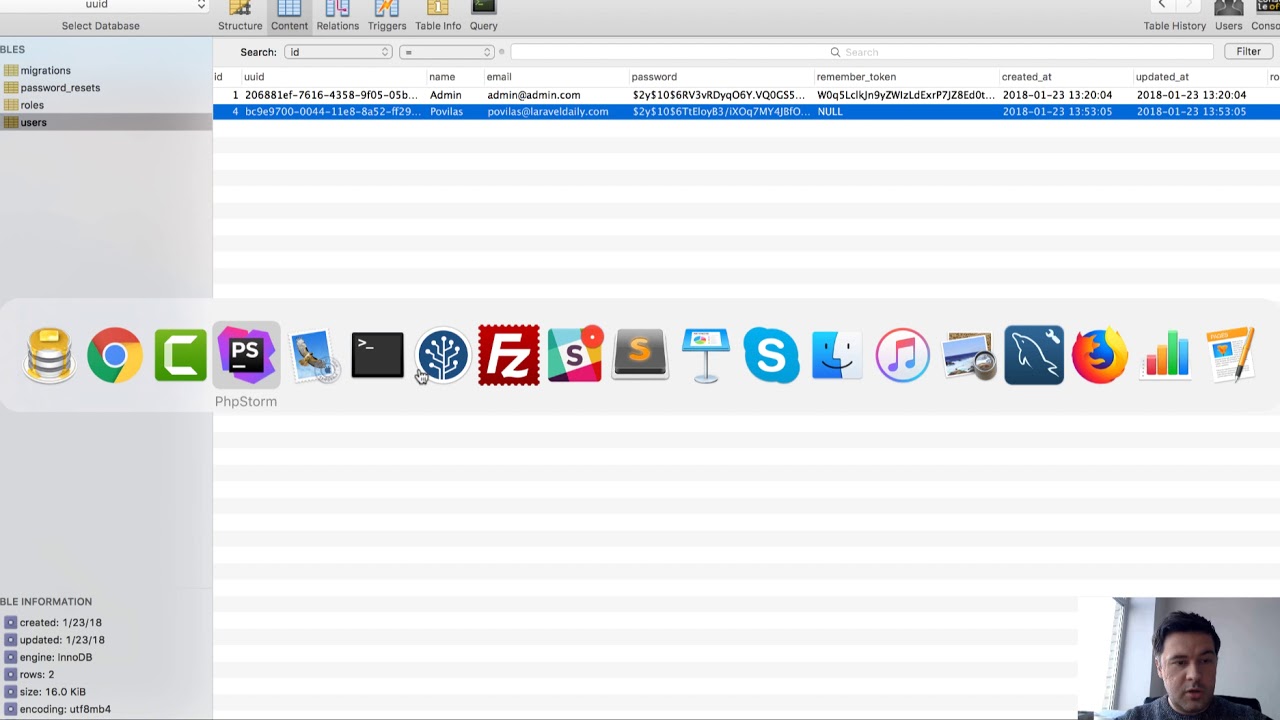Click the 'updated: 1/23/18' info row
The width and height of the screenshot is (1280, 720).
click(x=62, y=640)
